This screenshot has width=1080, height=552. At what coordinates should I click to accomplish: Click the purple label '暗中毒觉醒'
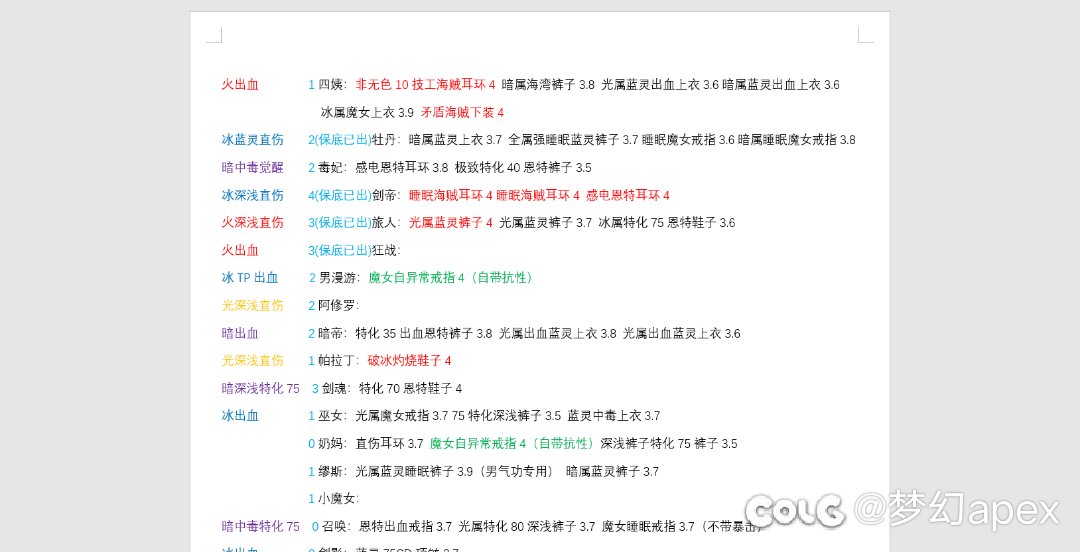(253, 167)
